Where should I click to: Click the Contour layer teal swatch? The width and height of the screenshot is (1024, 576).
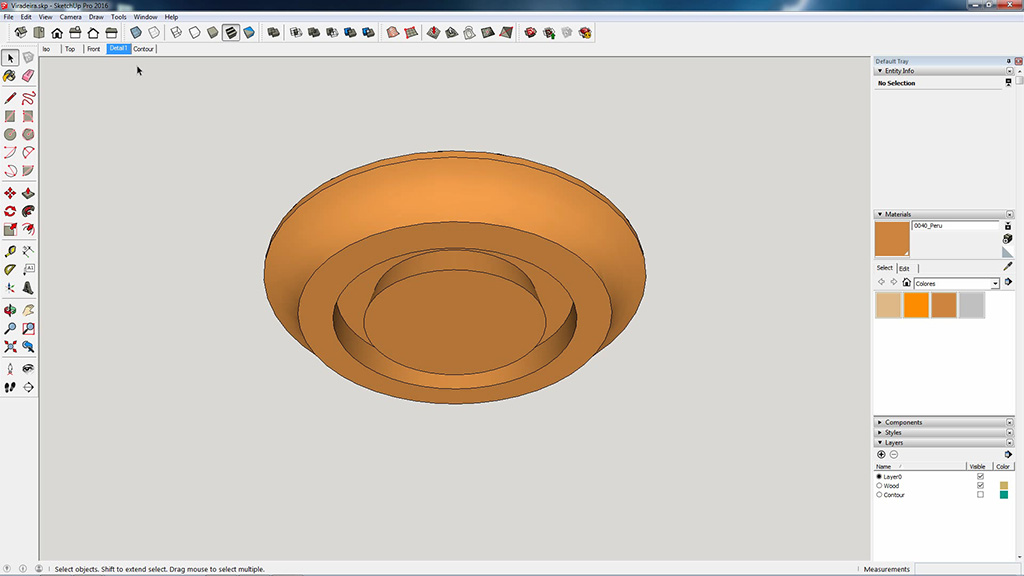coord(1004,495)
